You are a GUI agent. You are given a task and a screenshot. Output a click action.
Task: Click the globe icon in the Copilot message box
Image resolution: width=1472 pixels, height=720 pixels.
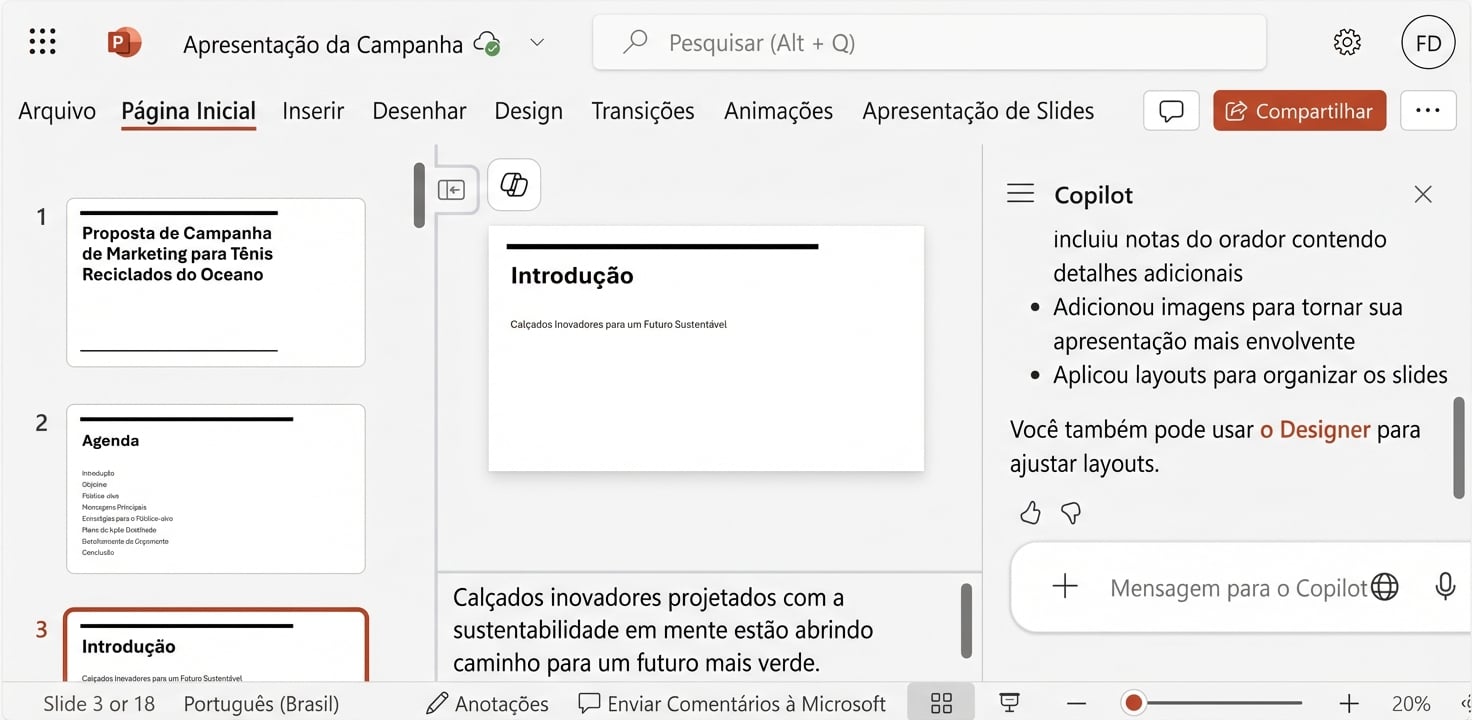click(x=1386, y=587)
